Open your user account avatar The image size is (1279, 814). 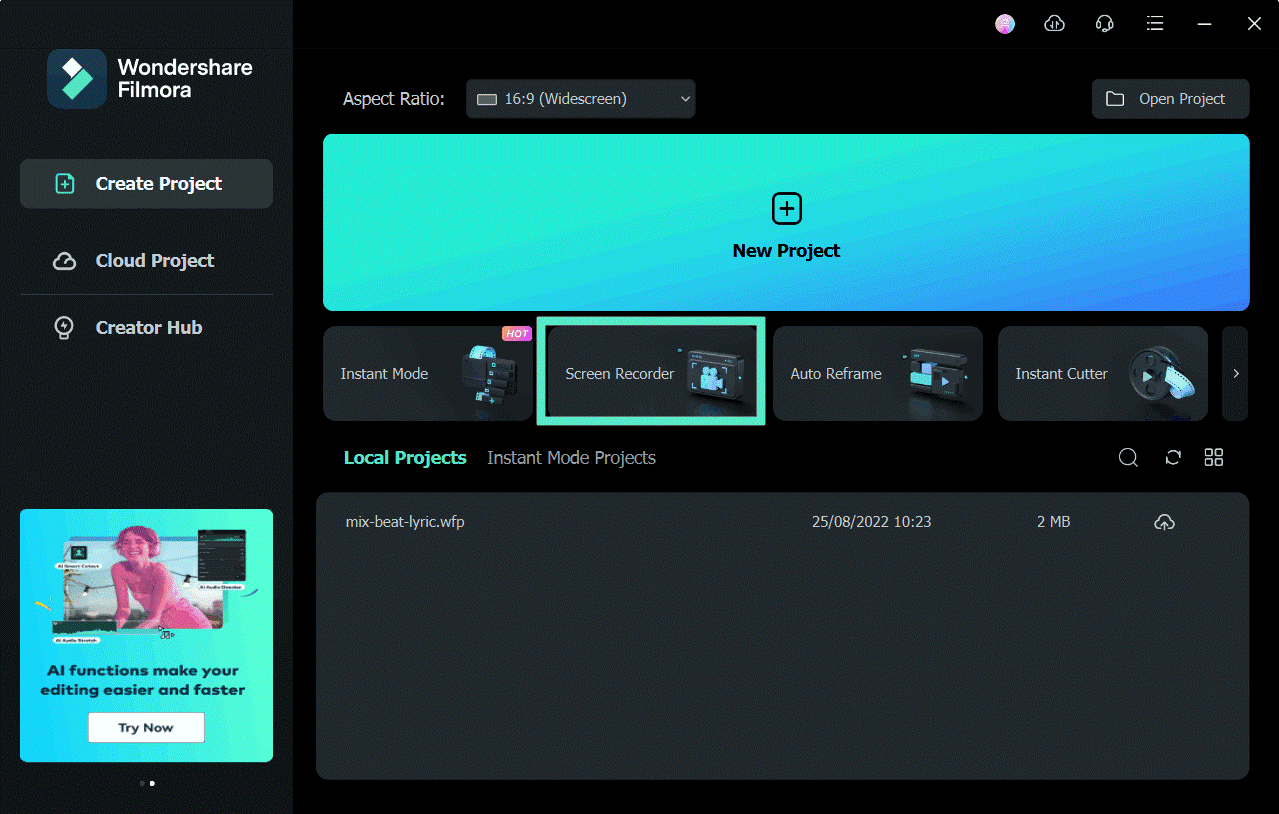[1004, 23]
